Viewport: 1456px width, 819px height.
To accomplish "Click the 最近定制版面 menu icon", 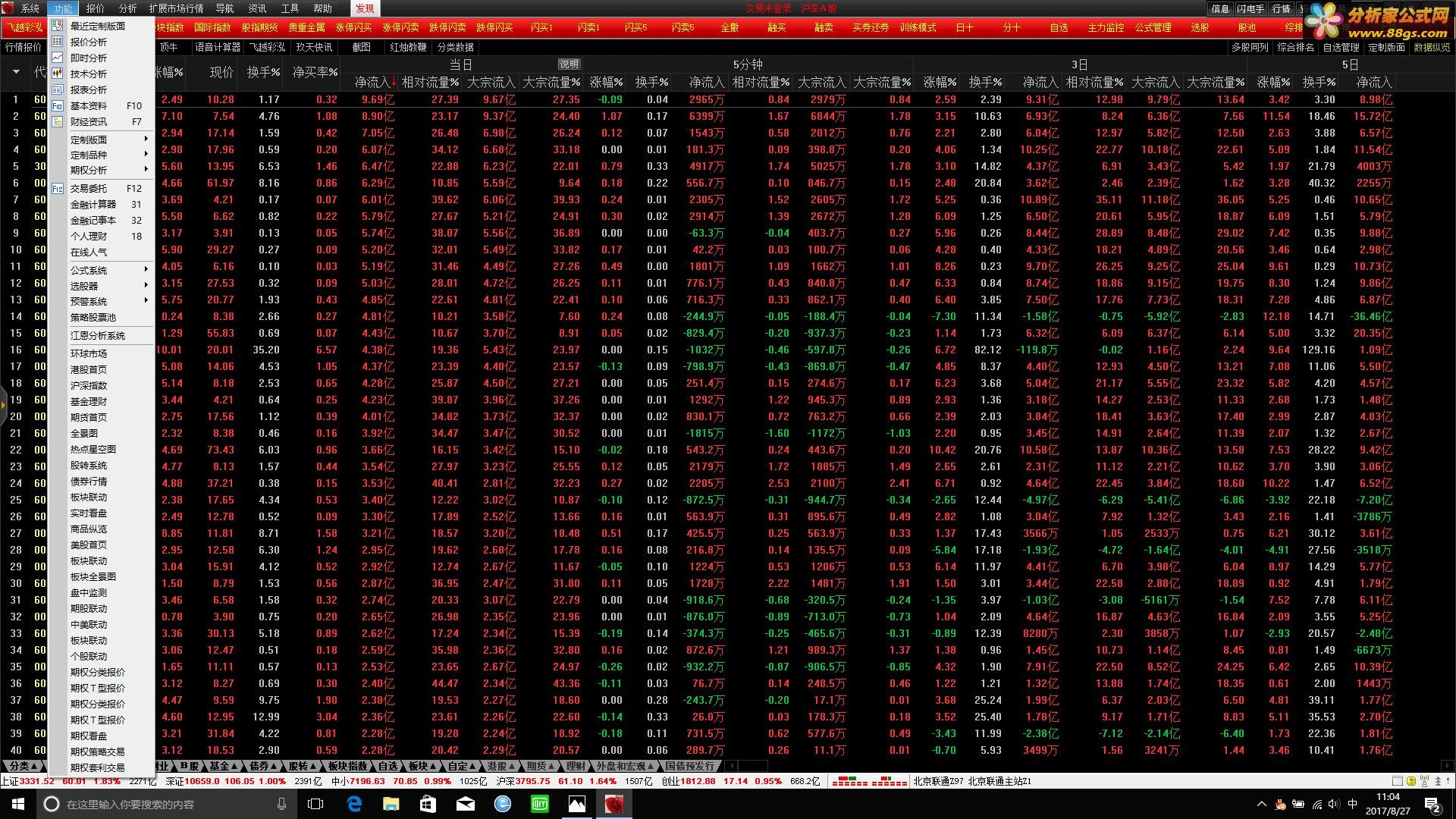I will click(x=58, y=26).
